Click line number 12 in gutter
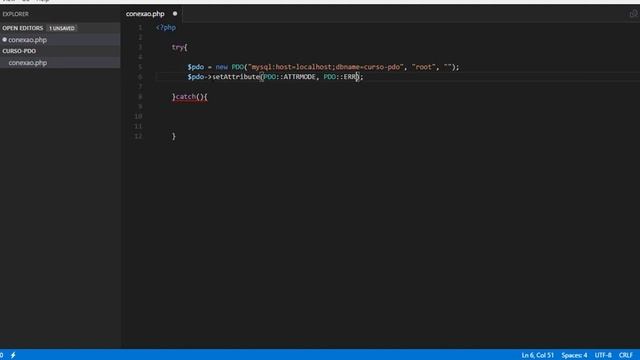 pyautogui.click(x=138, y=136)
